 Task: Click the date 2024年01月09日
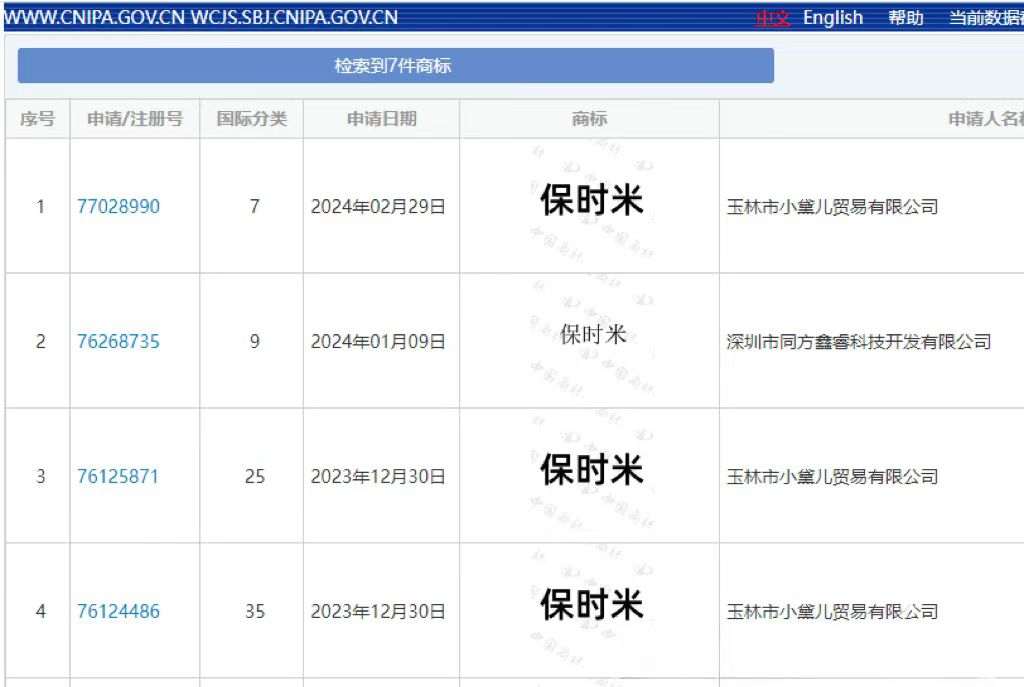pos(378,342)
